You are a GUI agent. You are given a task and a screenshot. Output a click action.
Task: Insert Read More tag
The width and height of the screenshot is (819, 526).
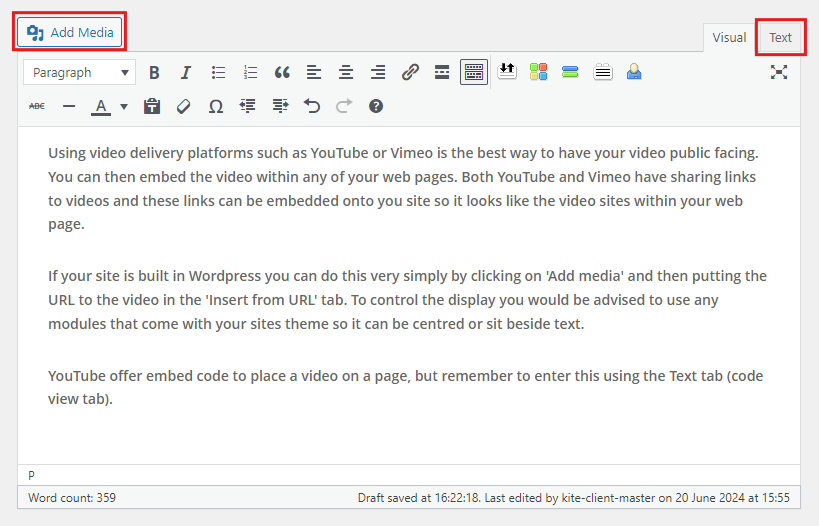[x=442, y=73]
